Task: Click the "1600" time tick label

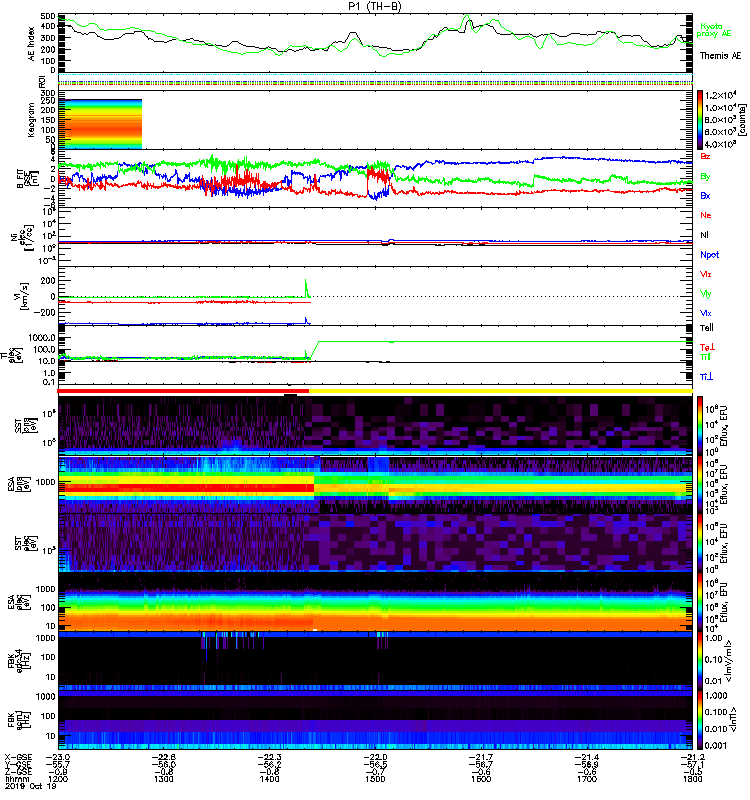Action: (481, 779)
